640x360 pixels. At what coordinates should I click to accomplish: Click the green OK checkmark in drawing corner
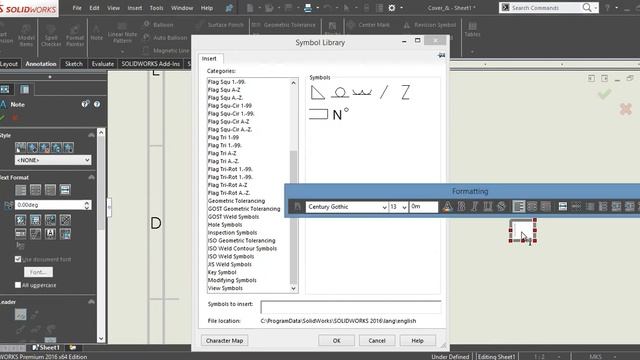tap(604, 93)
